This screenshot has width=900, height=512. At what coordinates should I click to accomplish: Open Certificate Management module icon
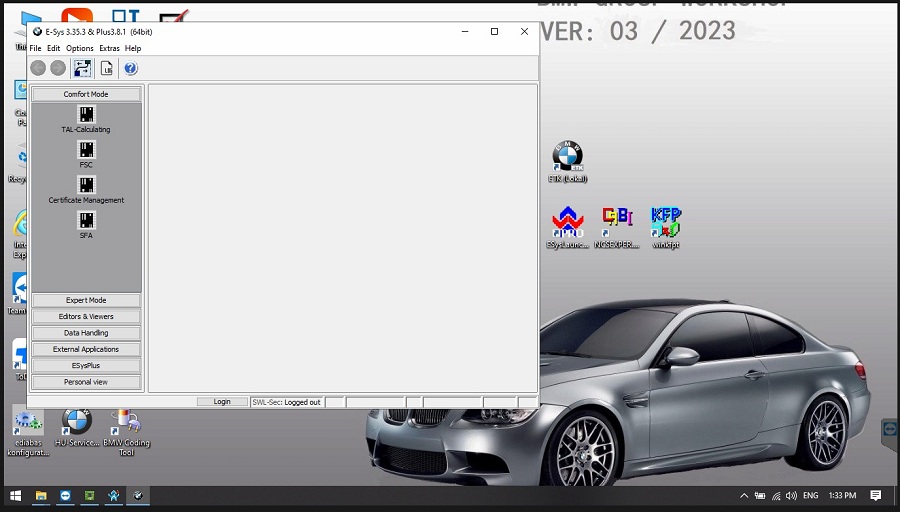tap(86, 185)
